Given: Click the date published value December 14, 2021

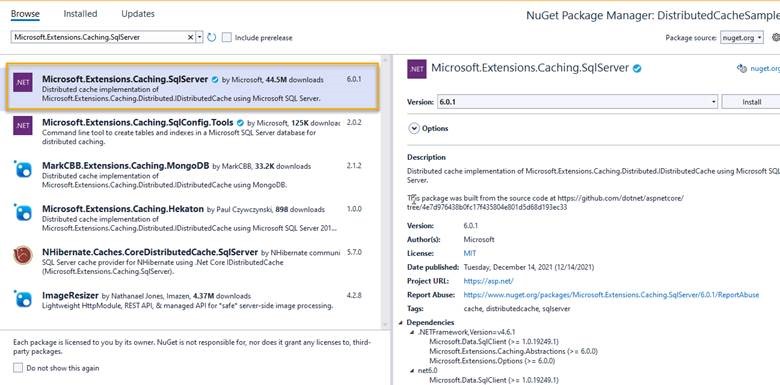Looking at the screenshot, I should (528, 267).
